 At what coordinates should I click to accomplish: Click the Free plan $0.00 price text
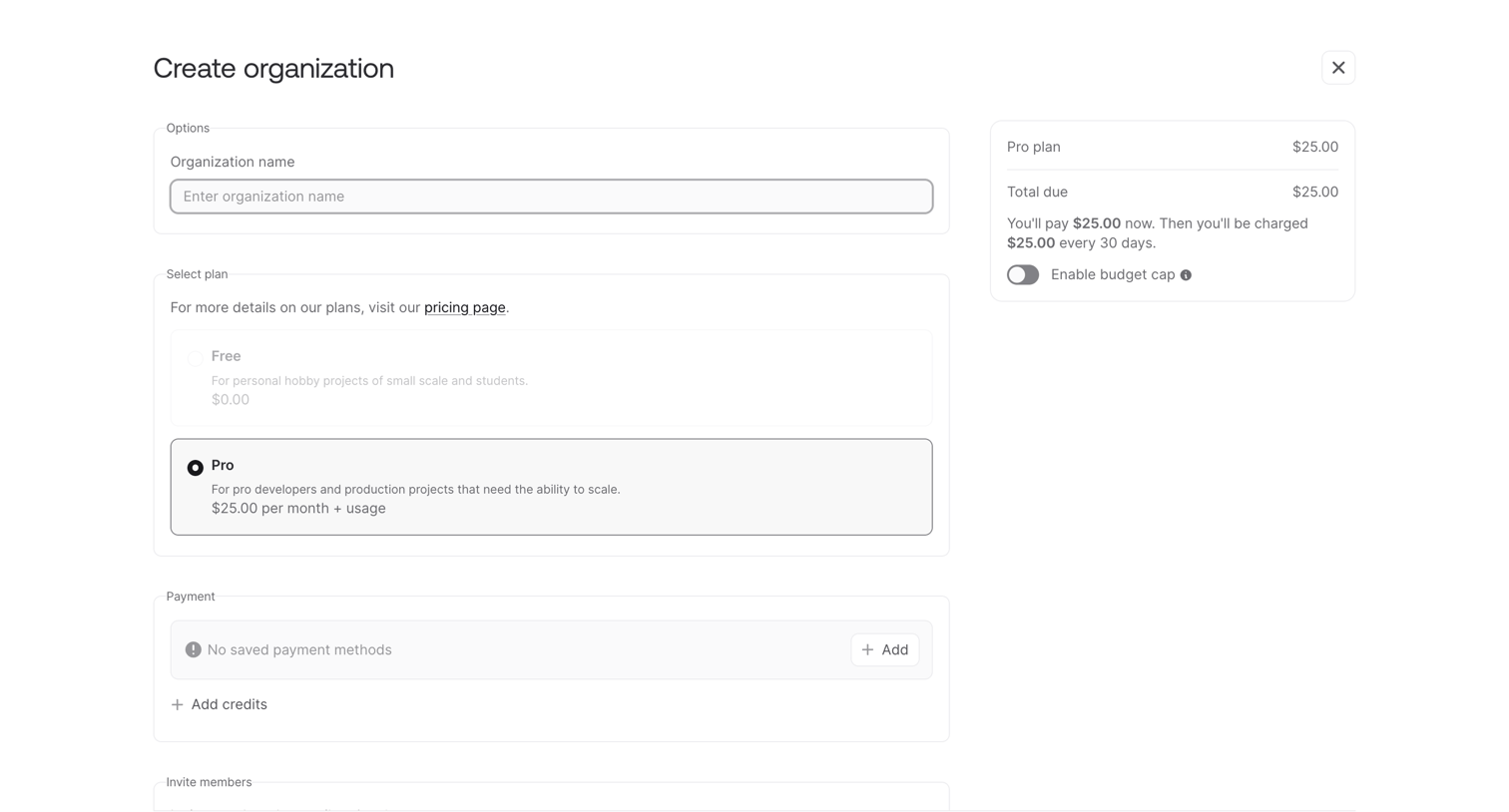pos(231,399)
